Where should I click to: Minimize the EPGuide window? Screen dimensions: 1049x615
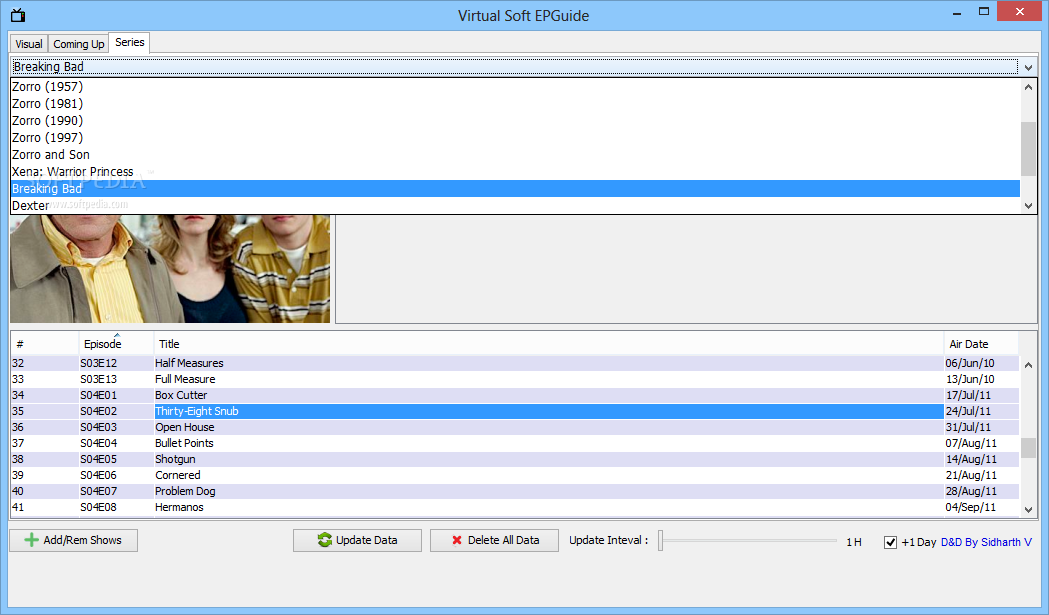point(957,12)
